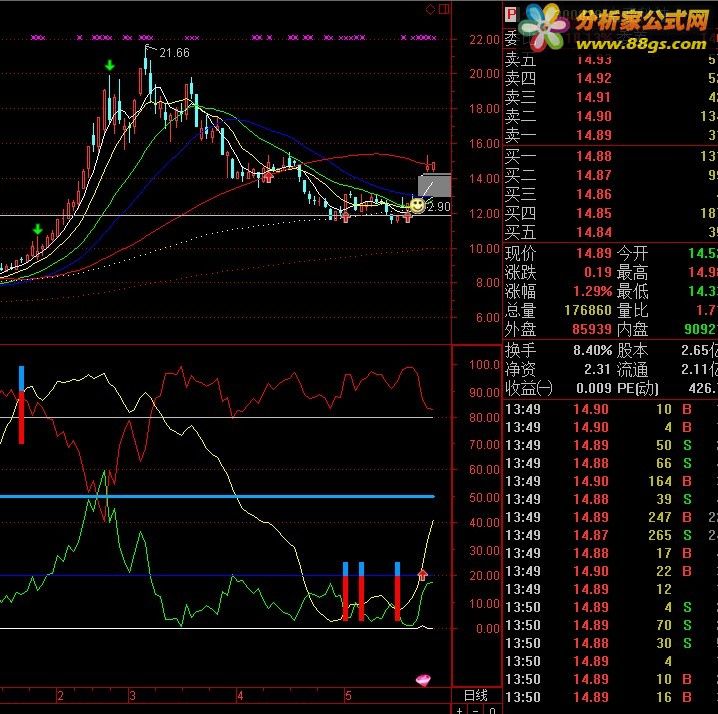Click the 22.00 price axis label
718x714 pixels.
pos(484,40)
